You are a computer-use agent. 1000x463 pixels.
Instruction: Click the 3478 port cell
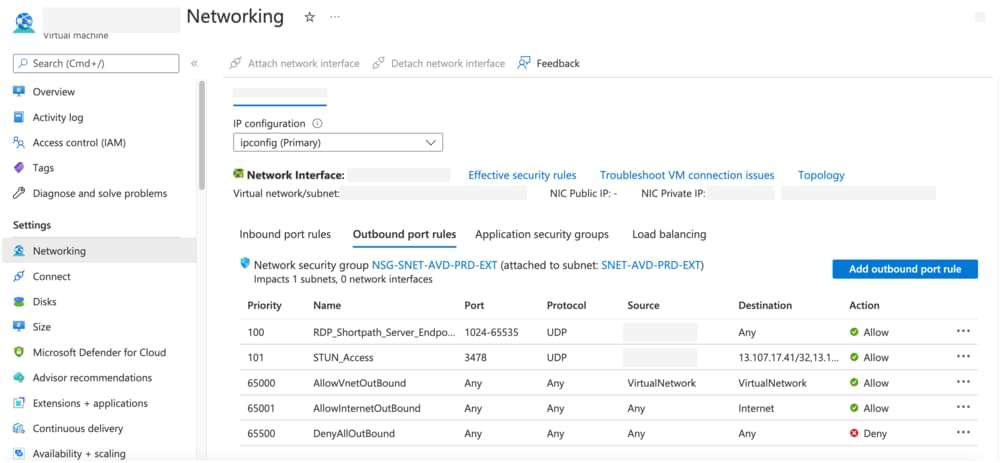point(476,358)
